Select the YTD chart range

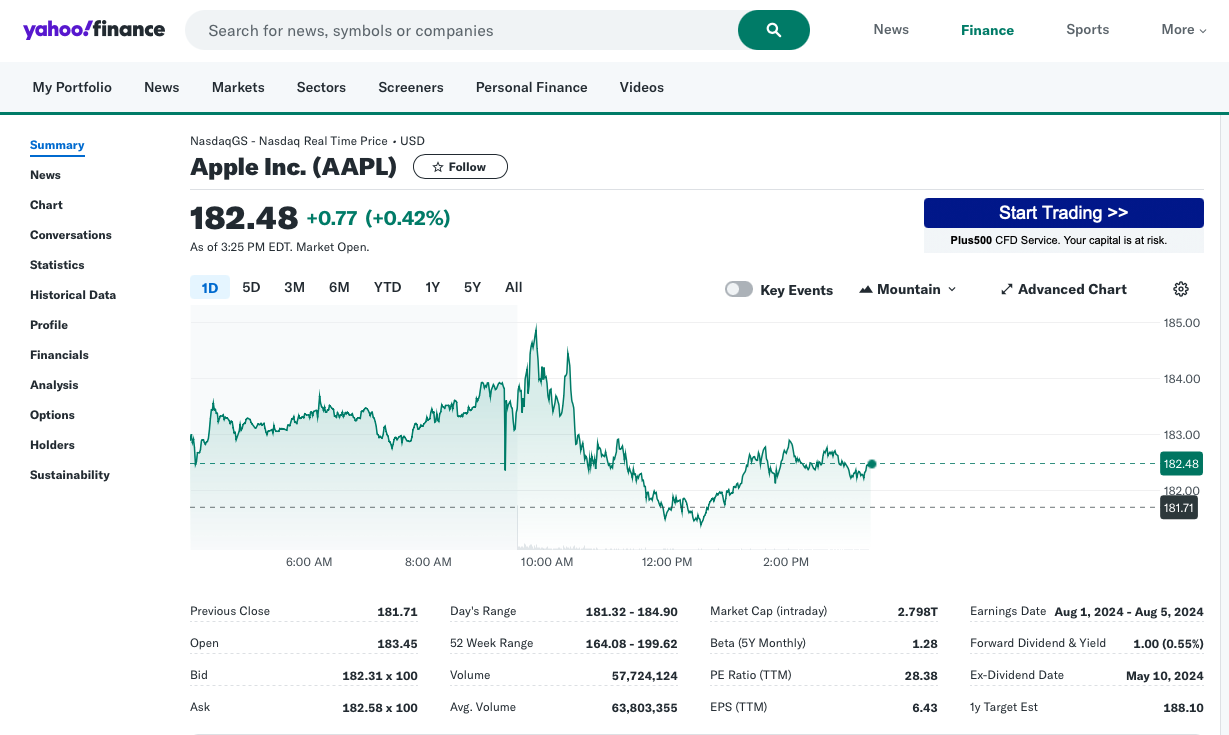pos(387,287)
